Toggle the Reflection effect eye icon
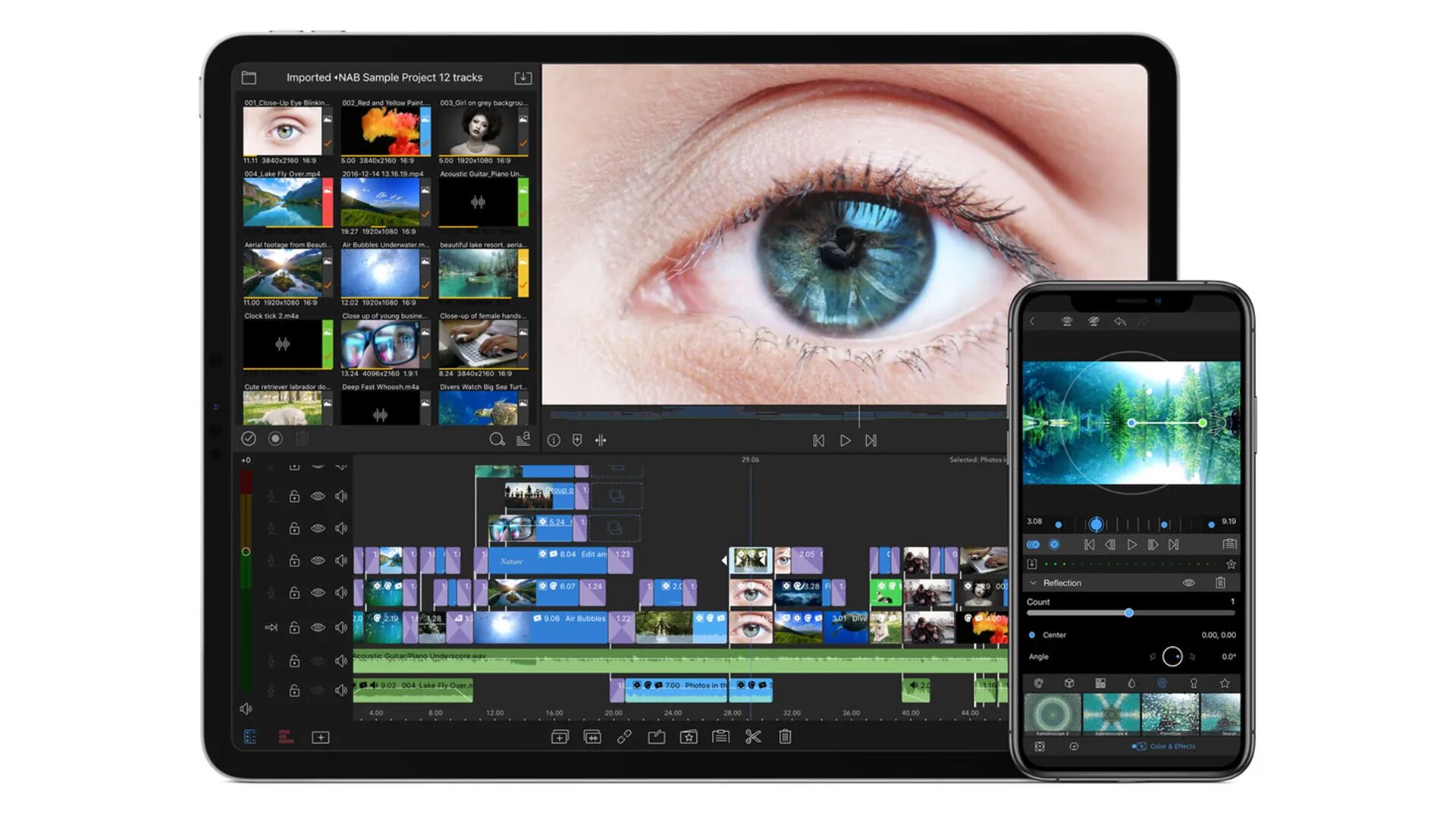 [1188, 583]
